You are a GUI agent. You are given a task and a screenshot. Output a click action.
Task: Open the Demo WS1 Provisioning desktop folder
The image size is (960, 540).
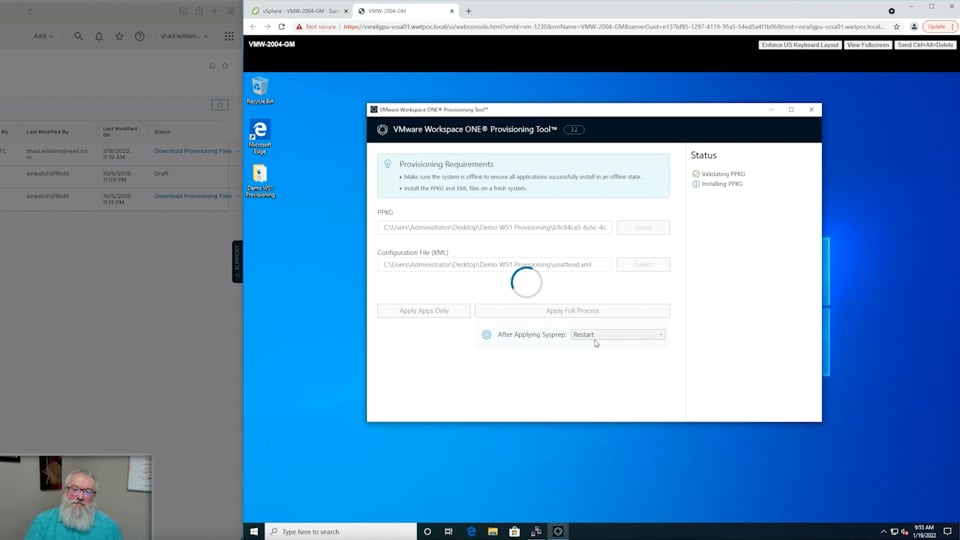pos(260,181)
